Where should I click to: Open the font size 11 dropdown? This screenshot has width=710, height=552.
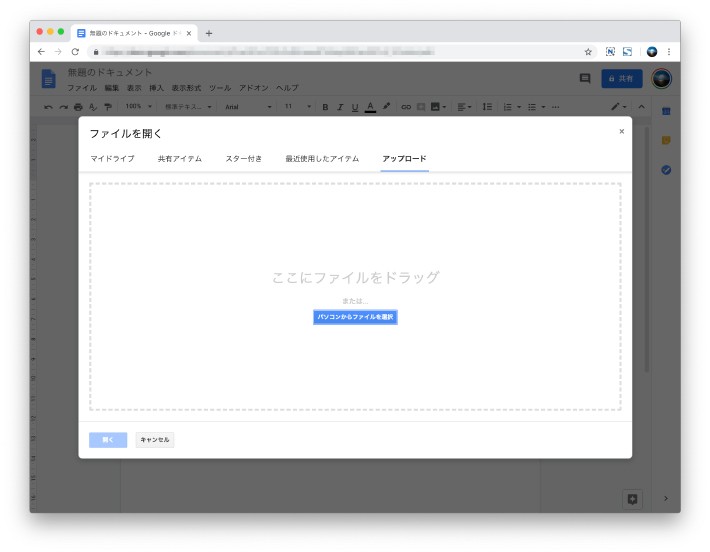click(x=297, y=106)
